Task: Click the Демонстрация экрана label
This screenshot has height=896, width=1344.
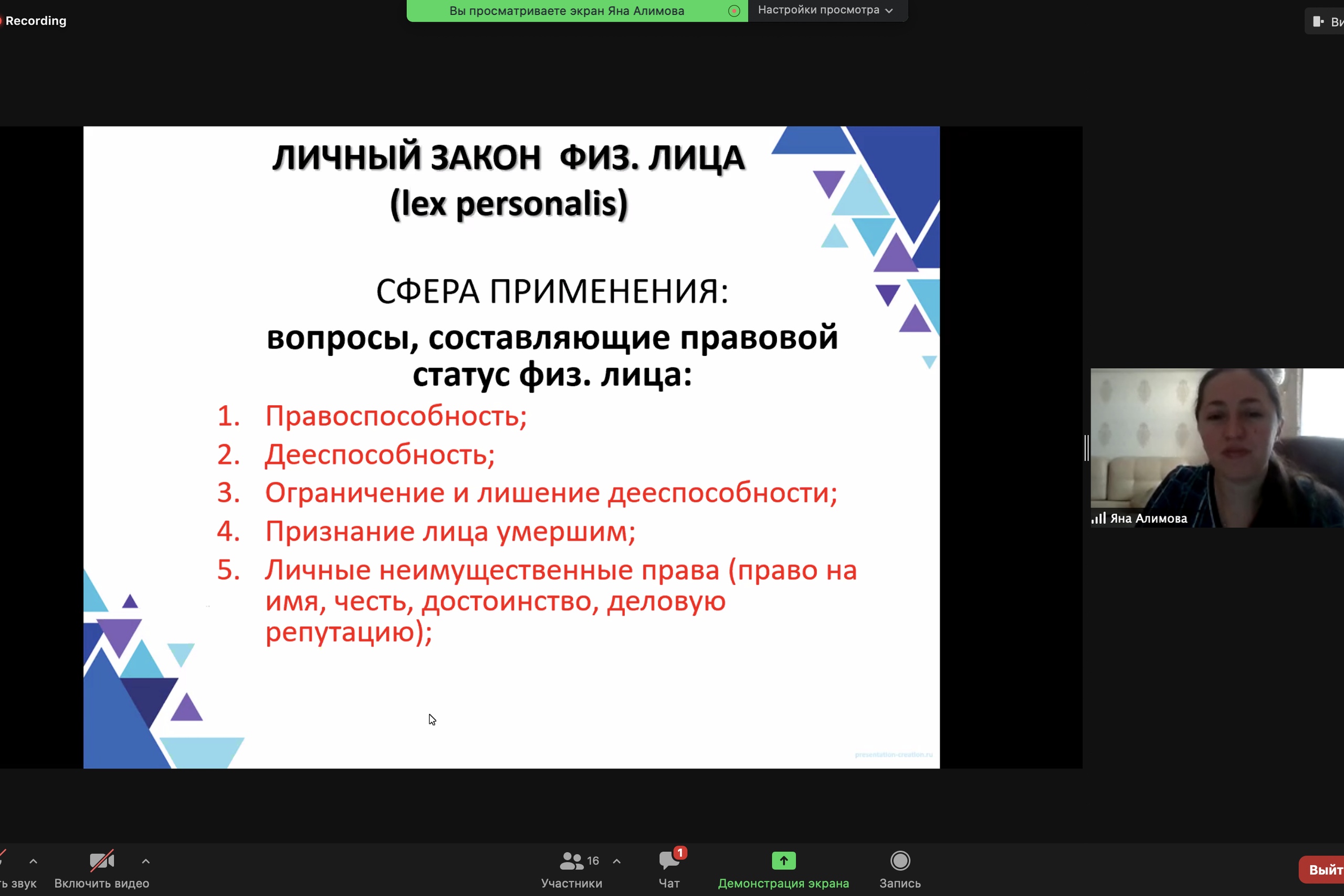Action: click(x=783, y=883)
